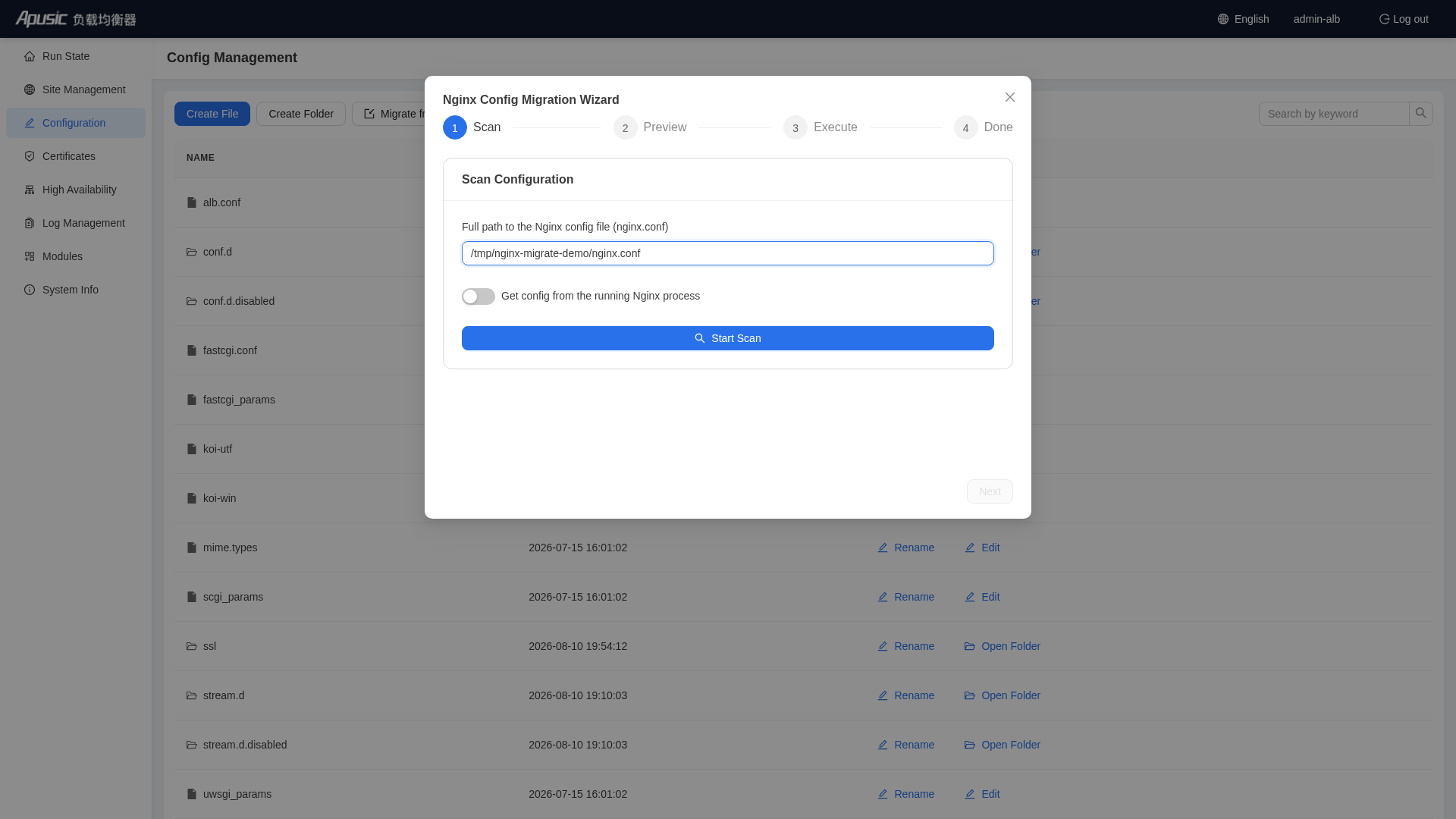Open the English language dropdown

(1244, 19)
